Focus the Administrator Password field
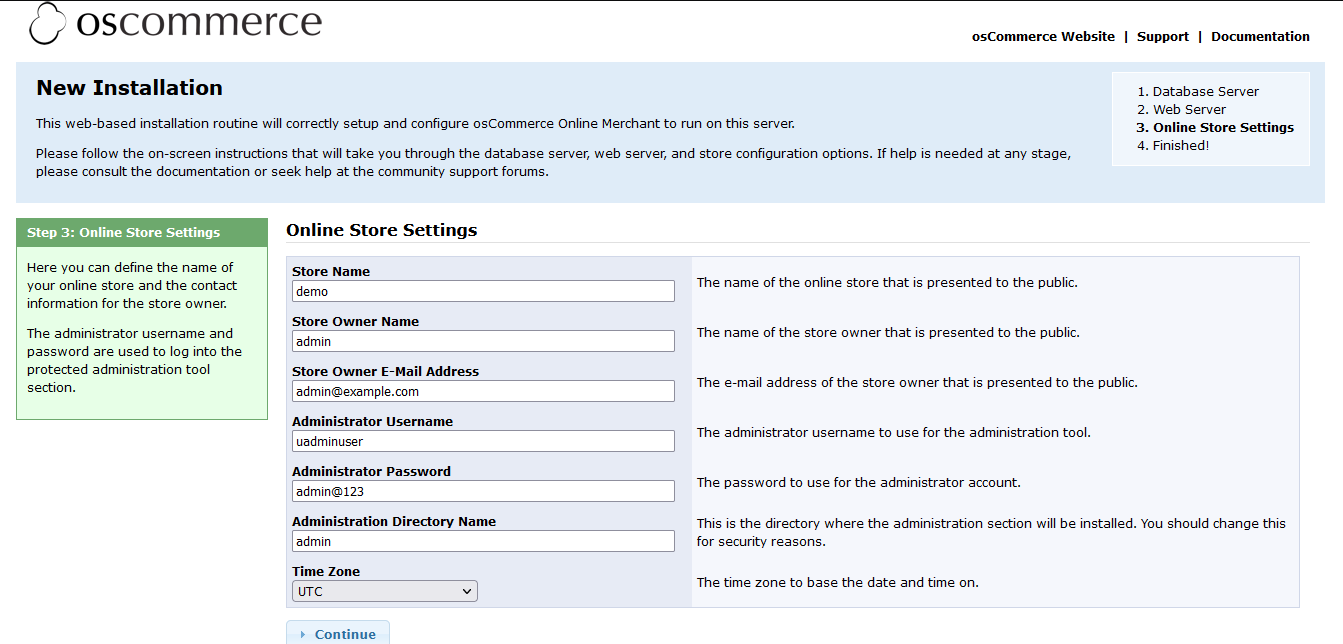This screenshot has width=1343, height=644. pos(483,491)
